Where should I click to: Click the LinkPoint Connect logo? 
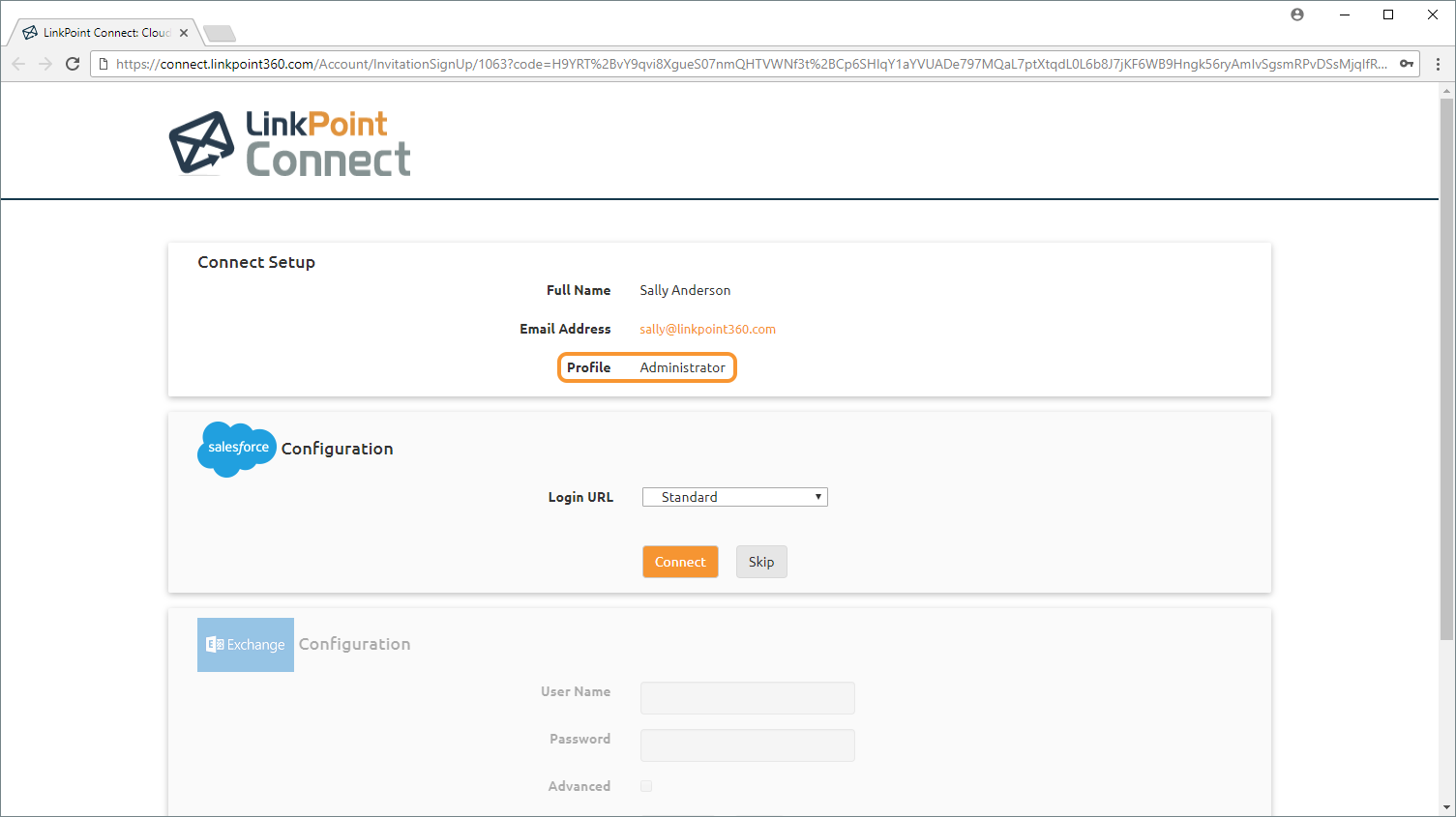[x=289, y=142]
